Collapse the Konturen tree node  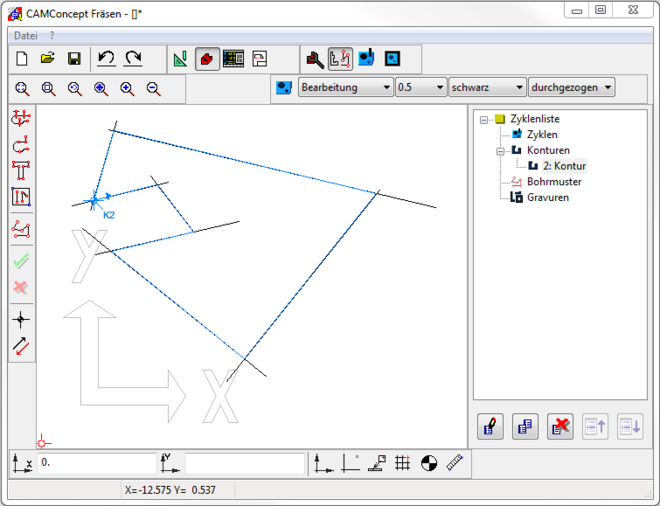(500, 150)
